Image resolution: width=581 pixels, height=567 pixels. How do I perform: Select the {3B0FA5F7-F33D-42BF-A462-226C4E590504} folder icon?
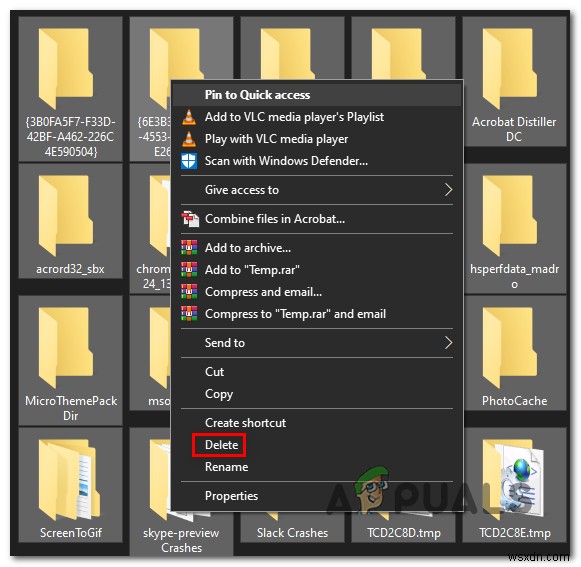pyautogui.click(x=66, y=69)
